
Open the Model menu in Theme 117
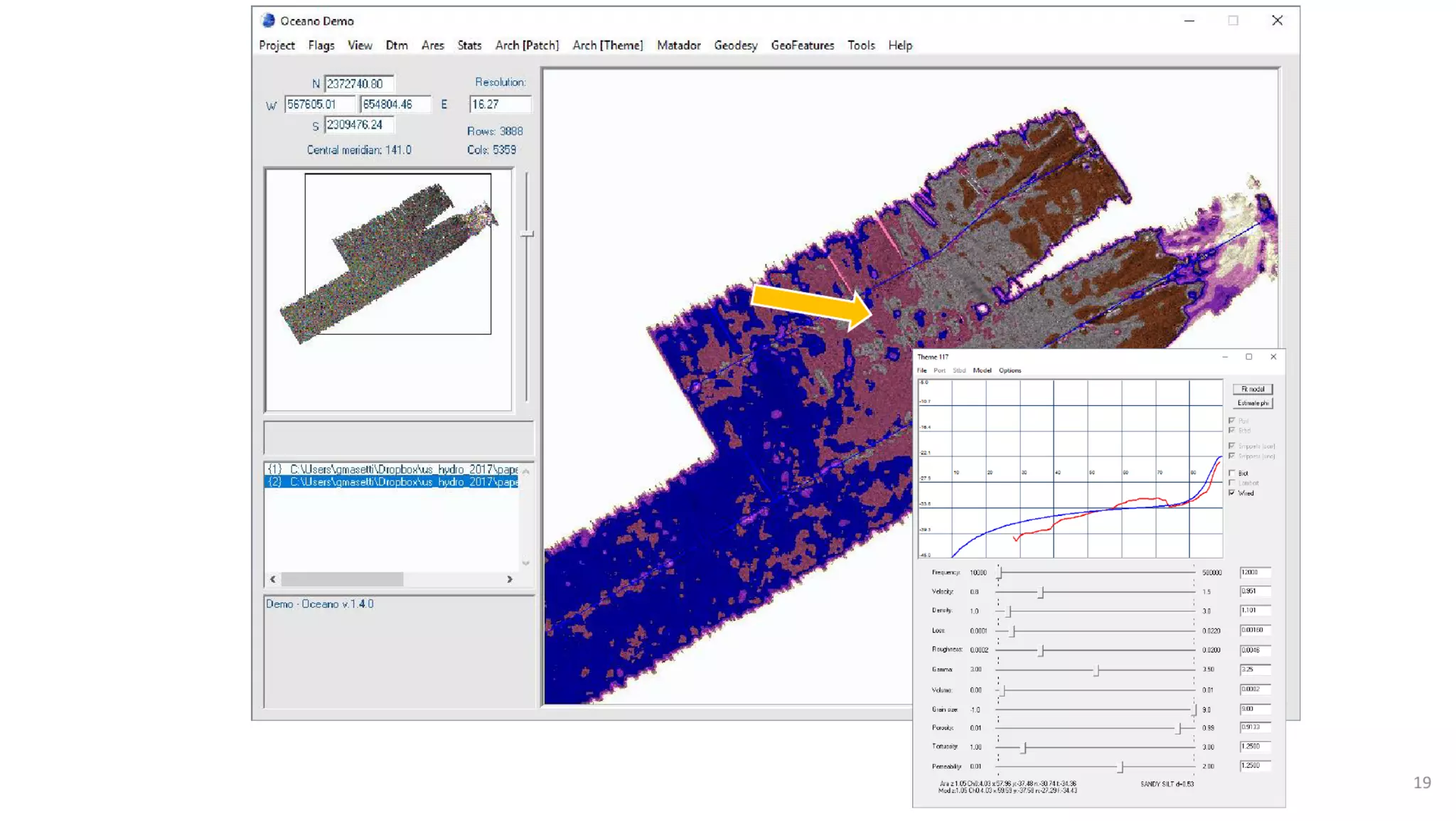tap(982, 370)
